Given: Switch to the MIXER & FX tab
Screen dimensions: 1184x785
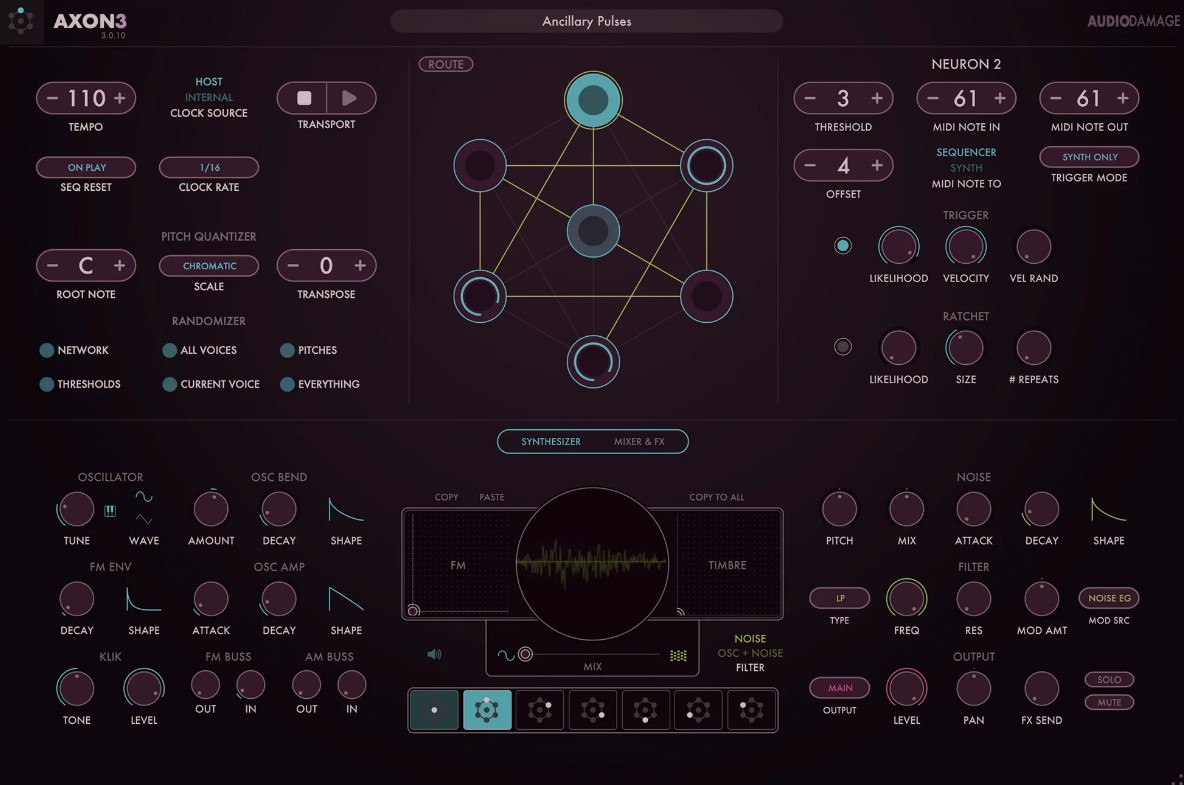Looking at the screenshot, I should point(639,442).
